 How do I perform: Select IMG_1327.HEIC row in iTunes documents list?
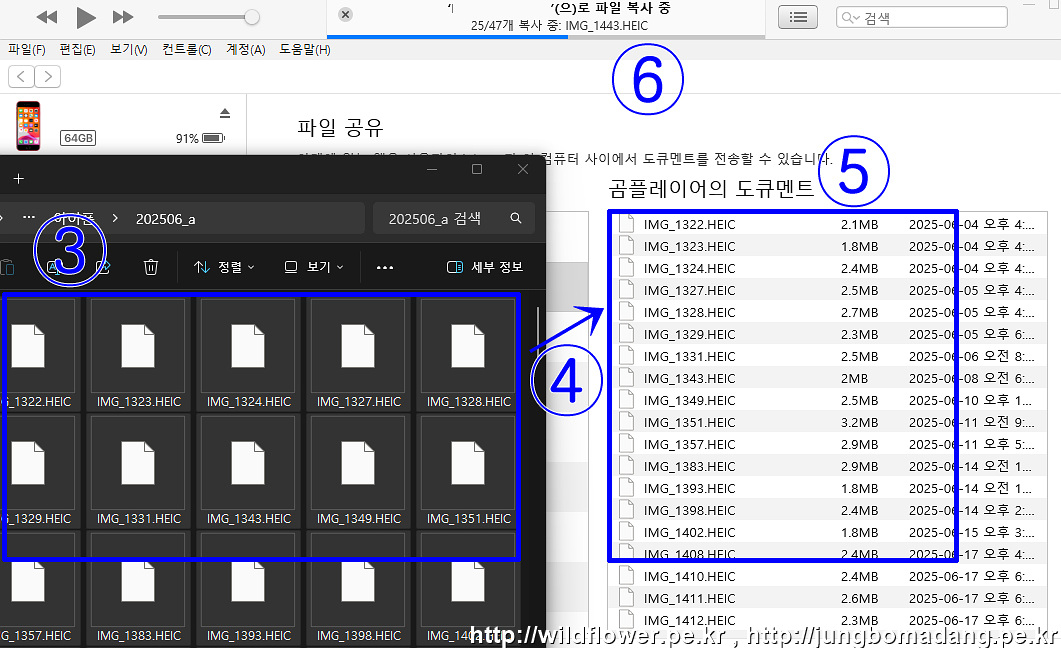[827, 290]
